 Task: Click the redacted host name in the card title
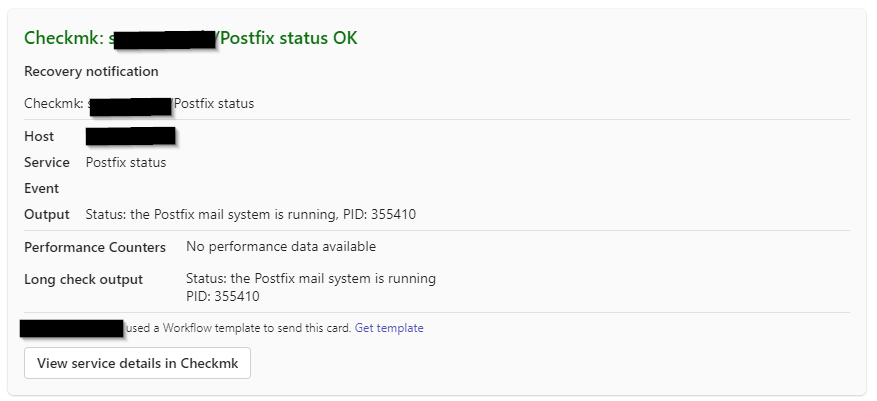coord(163,39)
